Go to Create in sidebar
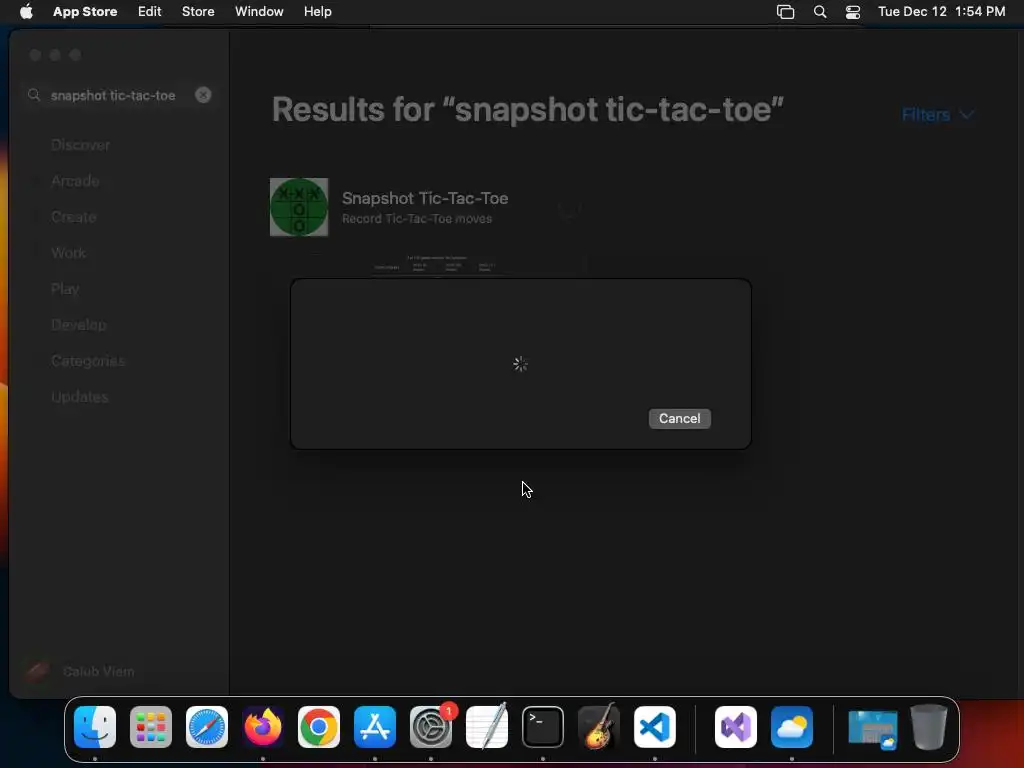Viewport: 1024px width, 768px height. (74, 217)
